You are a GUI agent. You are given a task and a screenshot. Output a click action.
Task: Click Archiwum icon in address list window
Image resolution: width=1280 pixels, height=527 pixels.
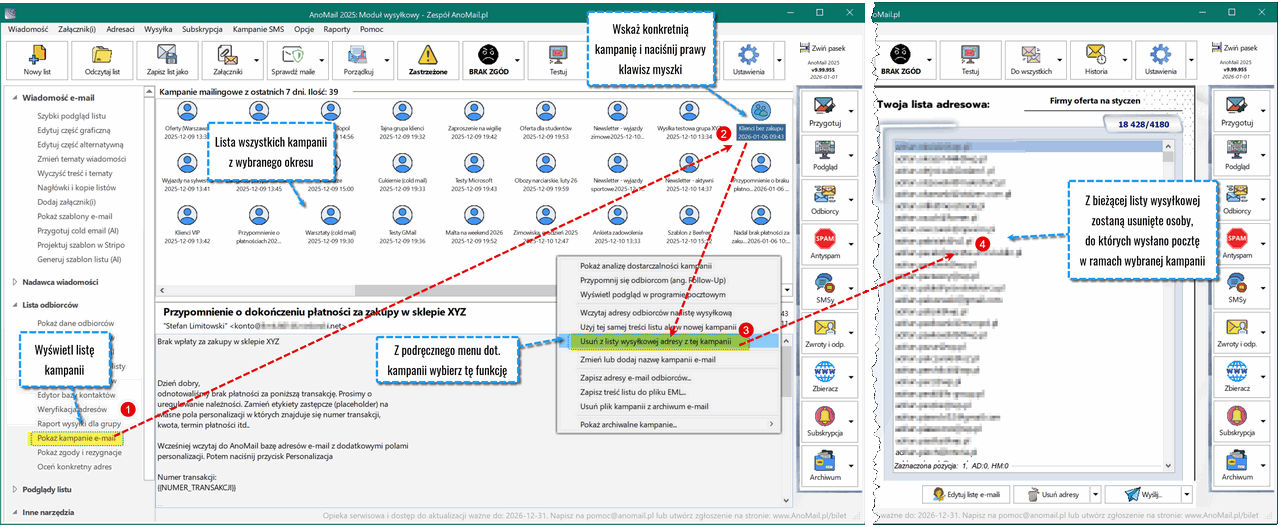tap(1236, 462)
